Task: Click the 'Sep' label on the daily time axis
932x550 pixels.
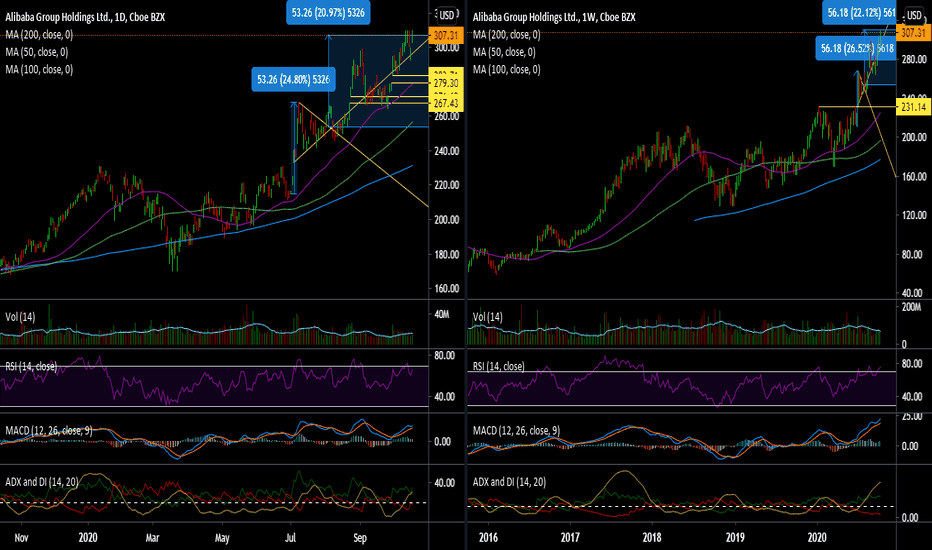Action: click(360, 538)
